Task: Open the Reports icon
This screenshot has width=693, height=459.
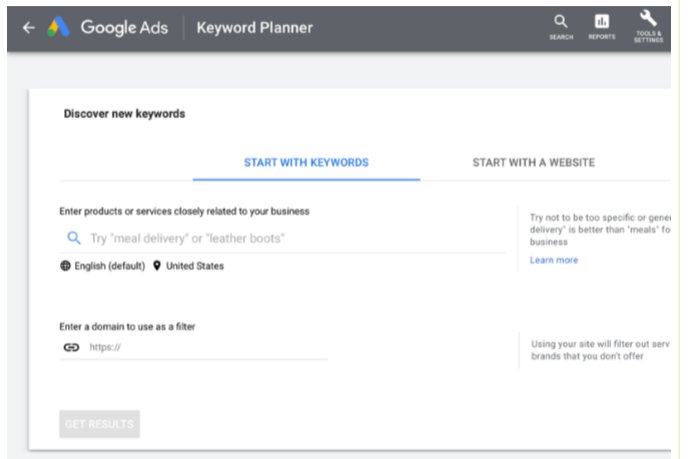Action: (x=602, y=27)
